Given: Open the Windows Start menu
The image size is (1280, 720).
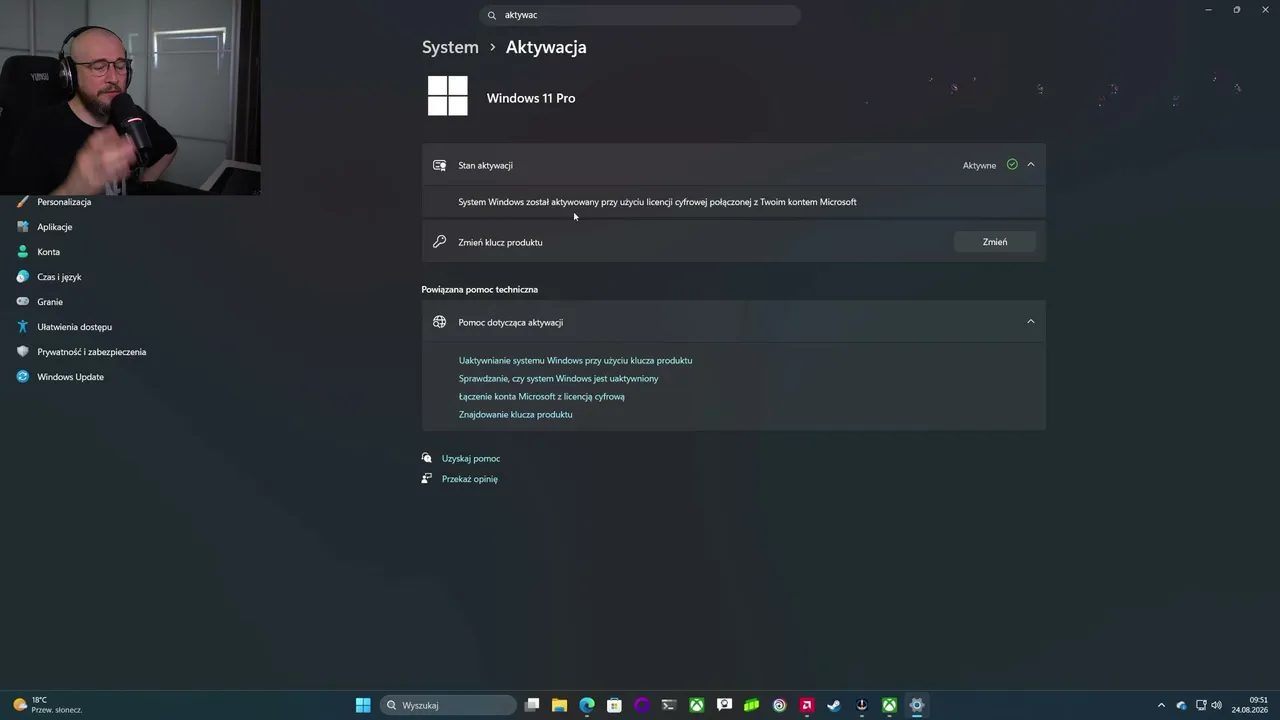Looking at the screenshot, I should [363, 705].
